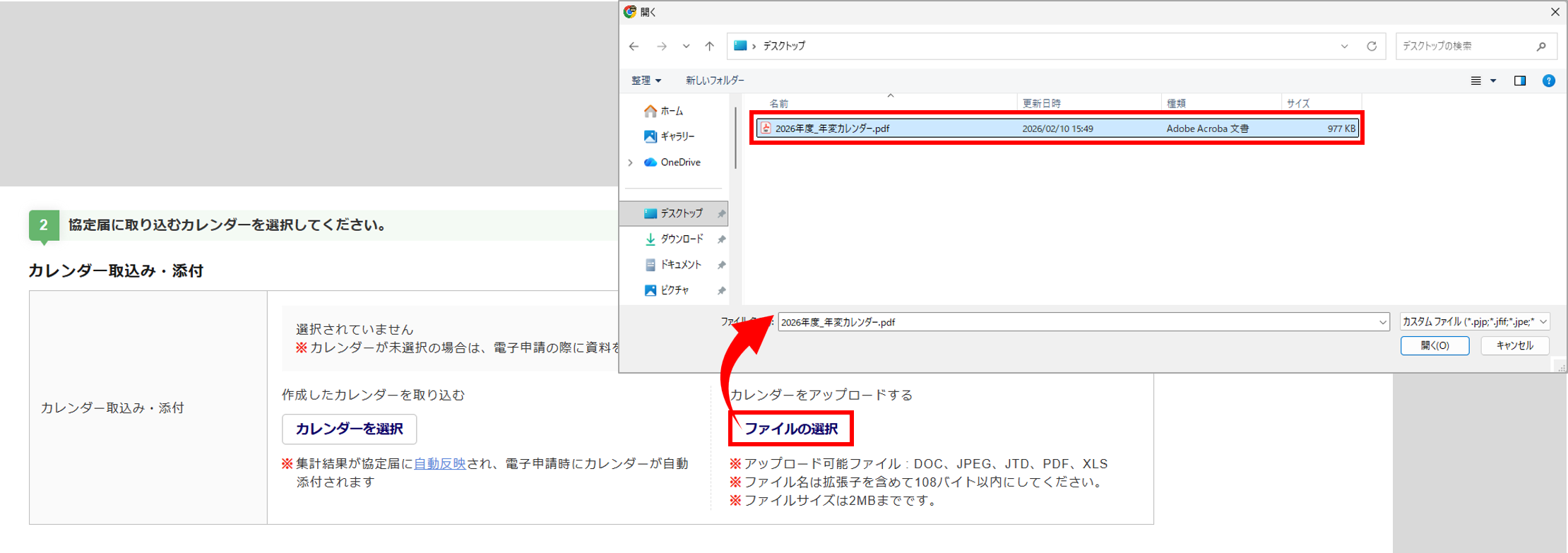The width and height of the screenshot is (1568, 553).
Task: Open recent locations dropdown arrow
Action: click(x=686, y=47)
